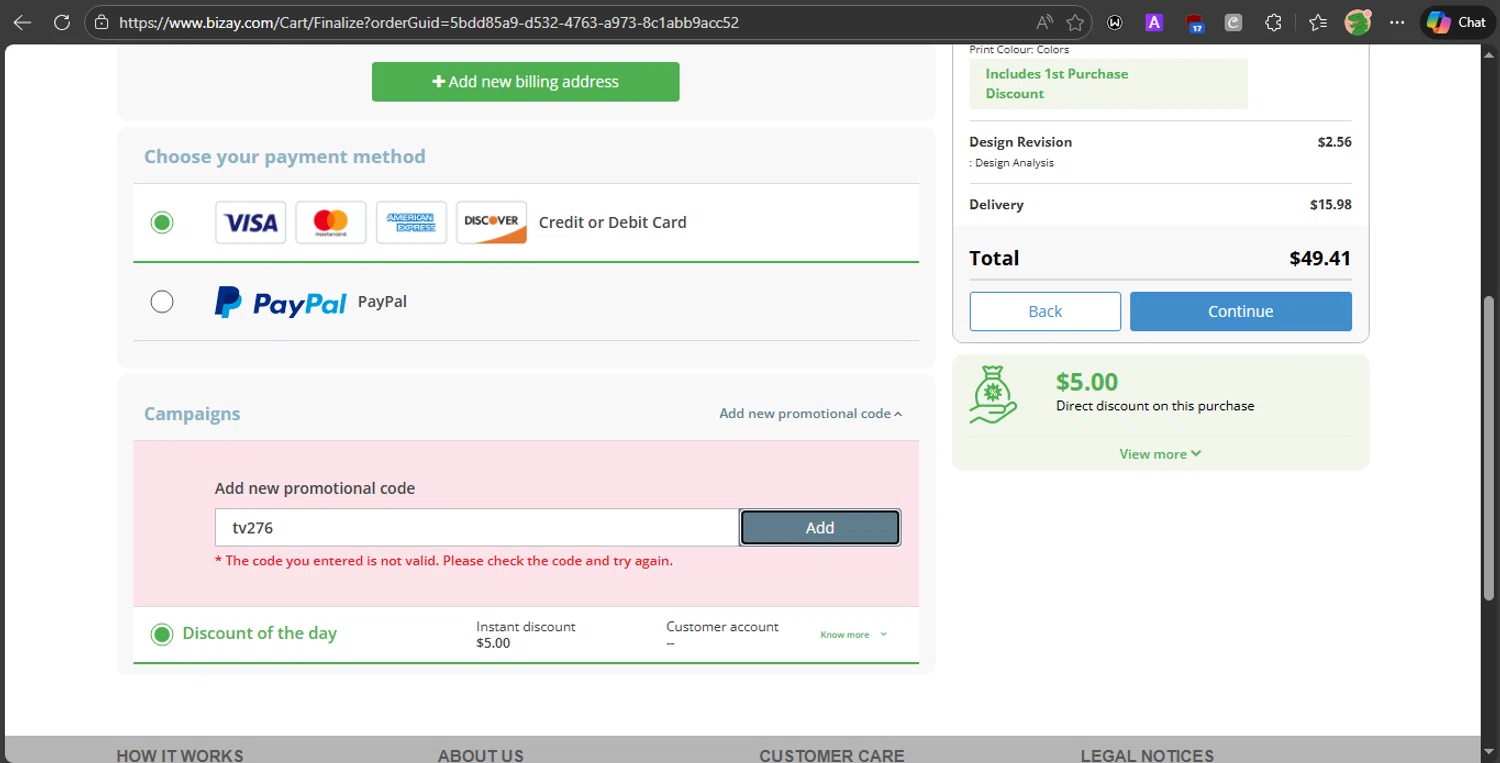Click into the promotional code field

[x=477, y=527]
